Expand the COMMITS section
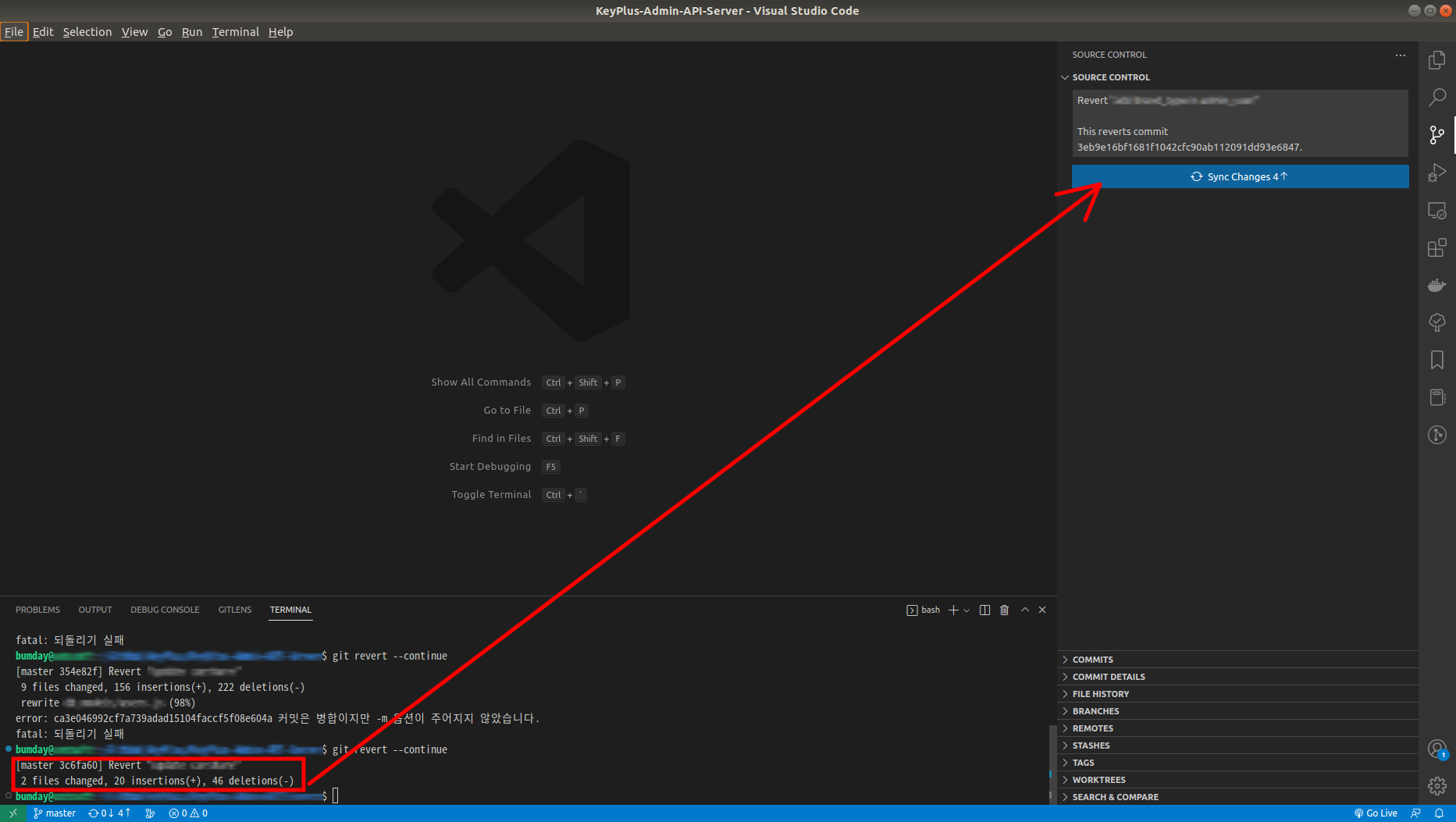Screen dimensions: 1456x822 click(x=1238, y=660)
